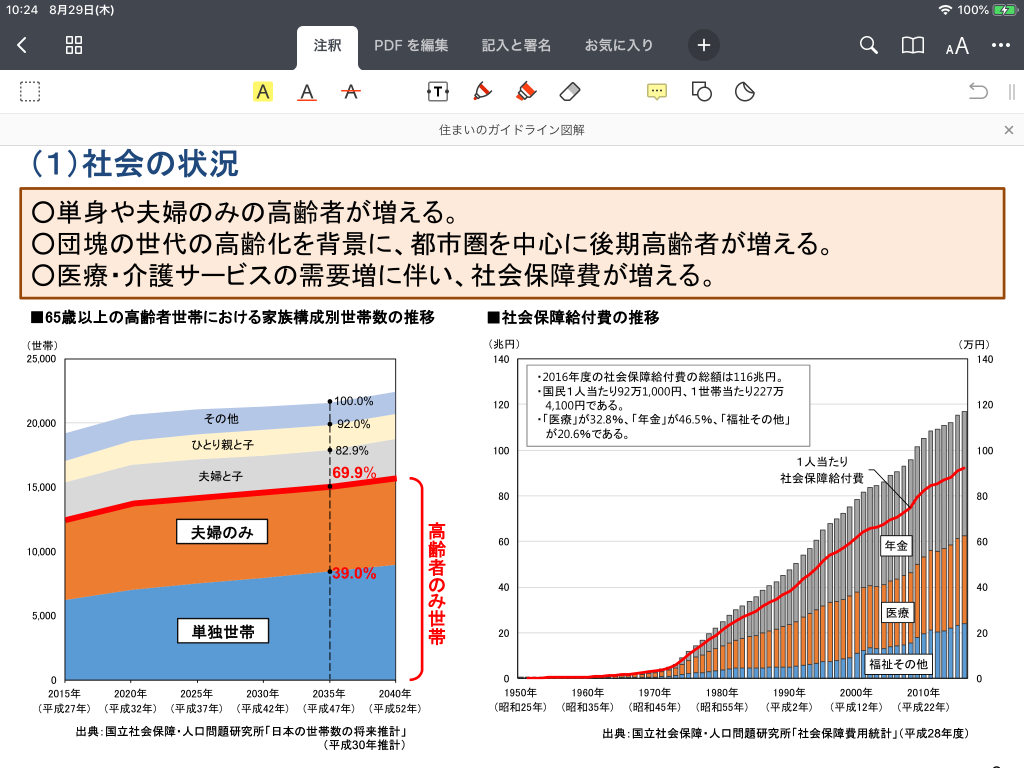
Task: Select the text box insertion tool
Action: click(x=437, y=92)
